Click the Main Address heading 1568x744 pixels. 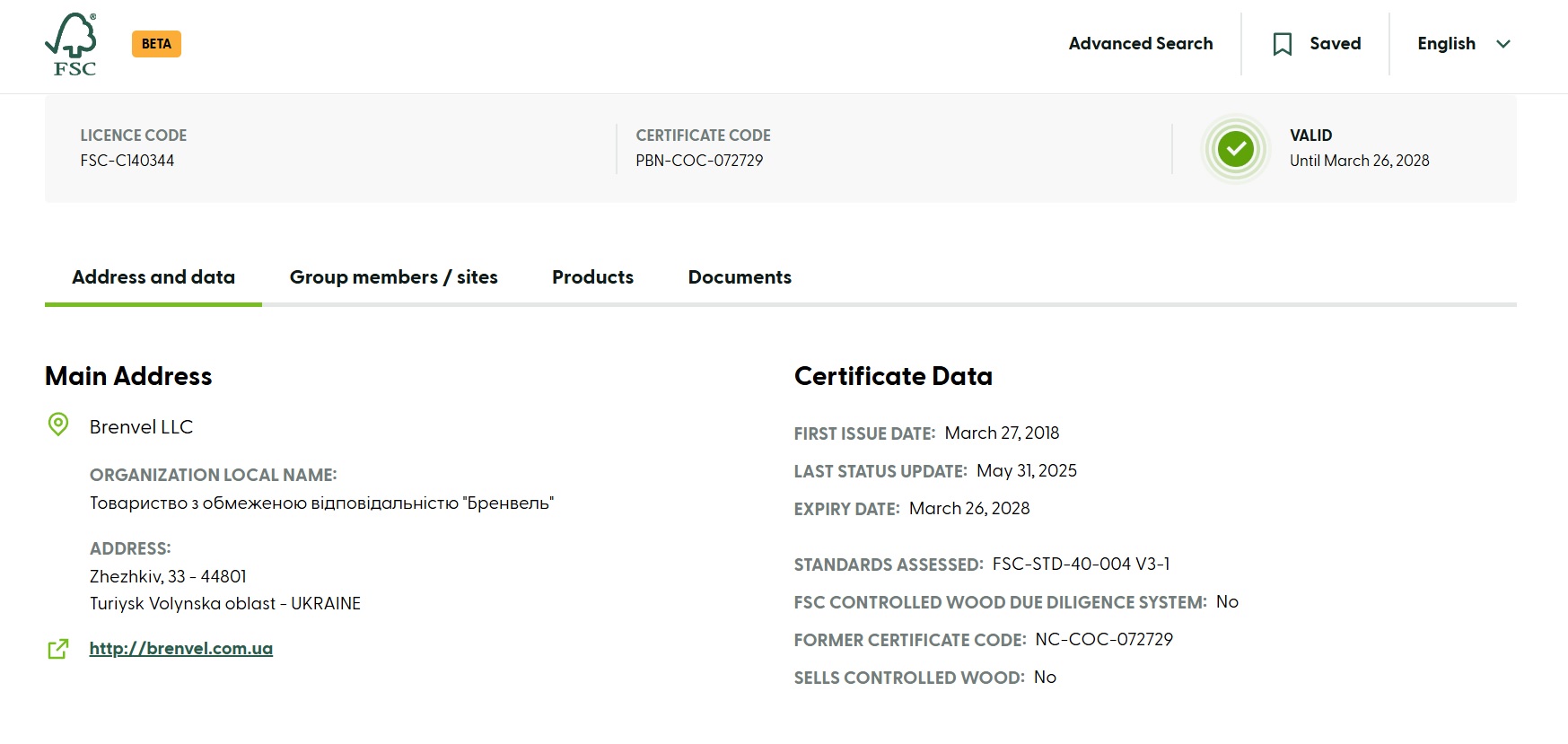pos(128,376)
